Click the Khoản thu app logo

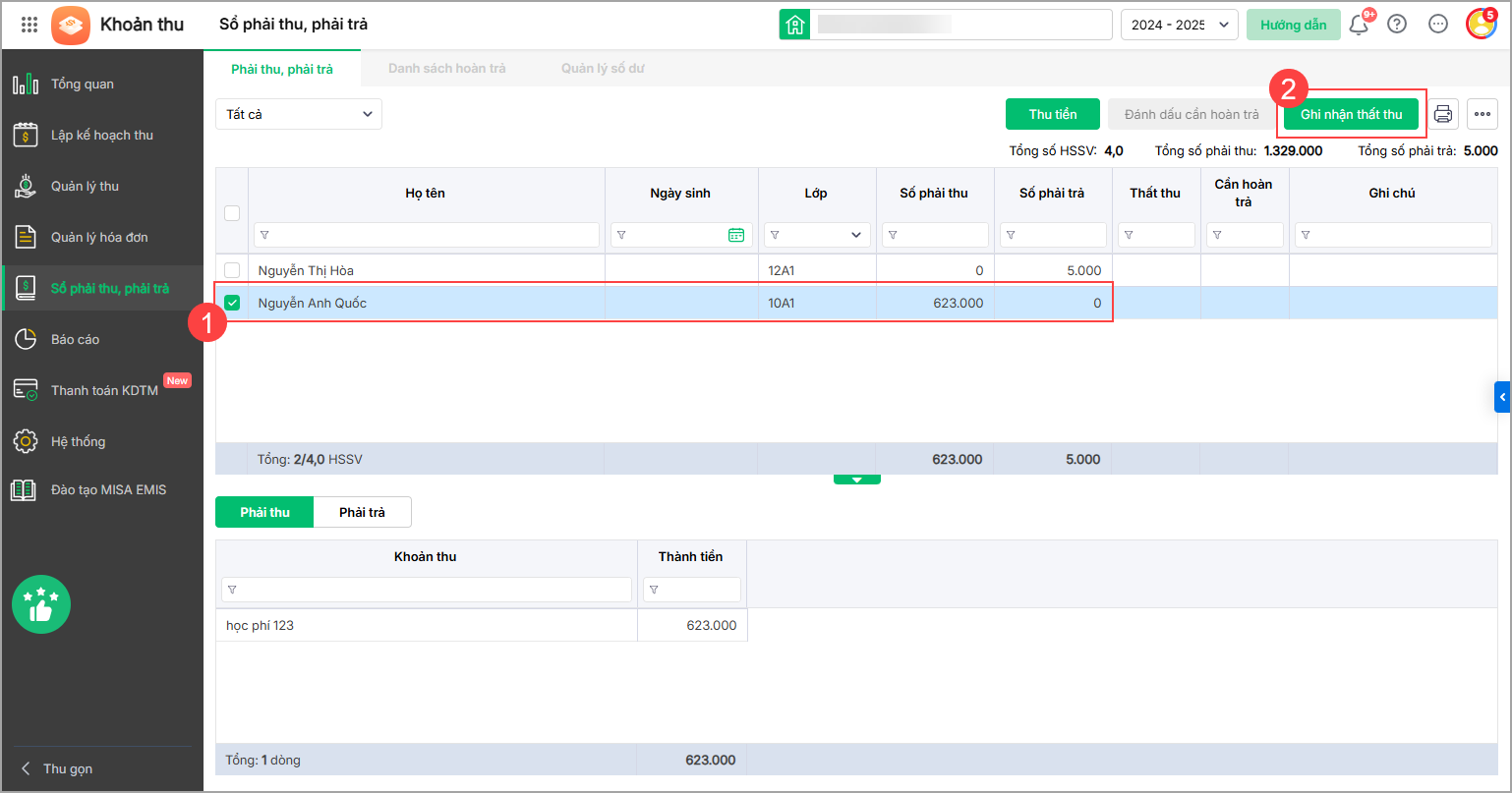coord(71,25)
